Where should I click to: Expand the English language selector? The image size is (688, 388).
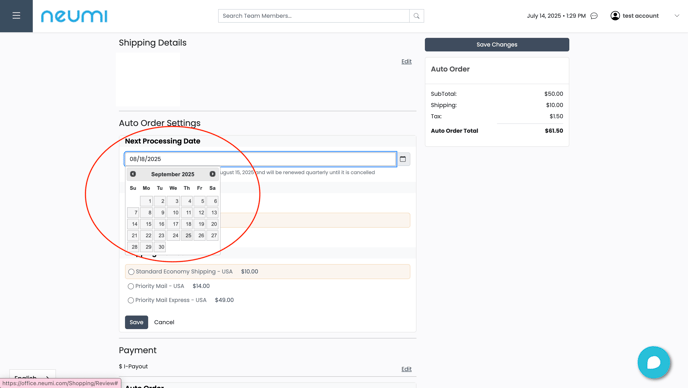pos(32,377)
